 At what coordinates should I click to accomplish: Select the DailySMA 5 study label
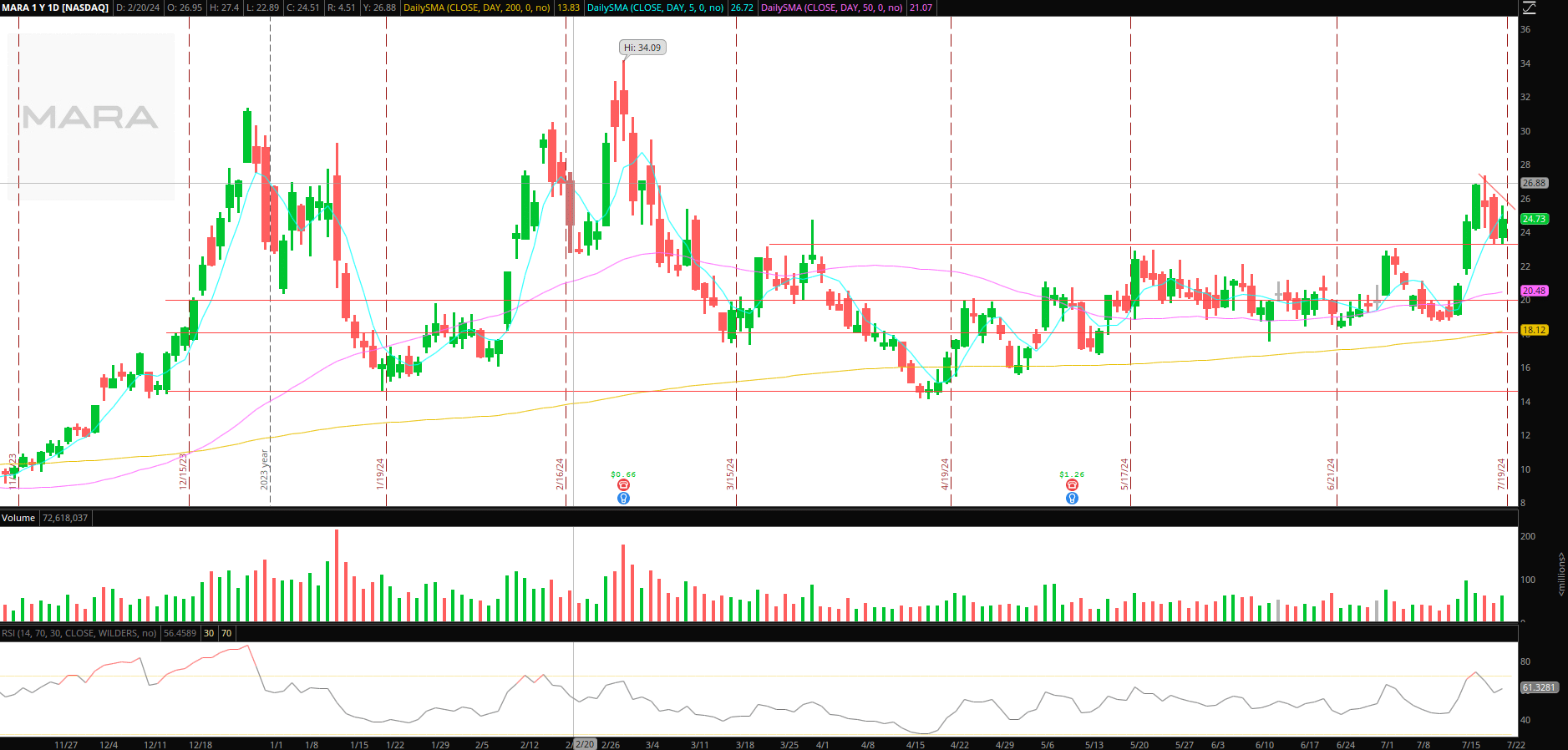(x=656, y=8)
